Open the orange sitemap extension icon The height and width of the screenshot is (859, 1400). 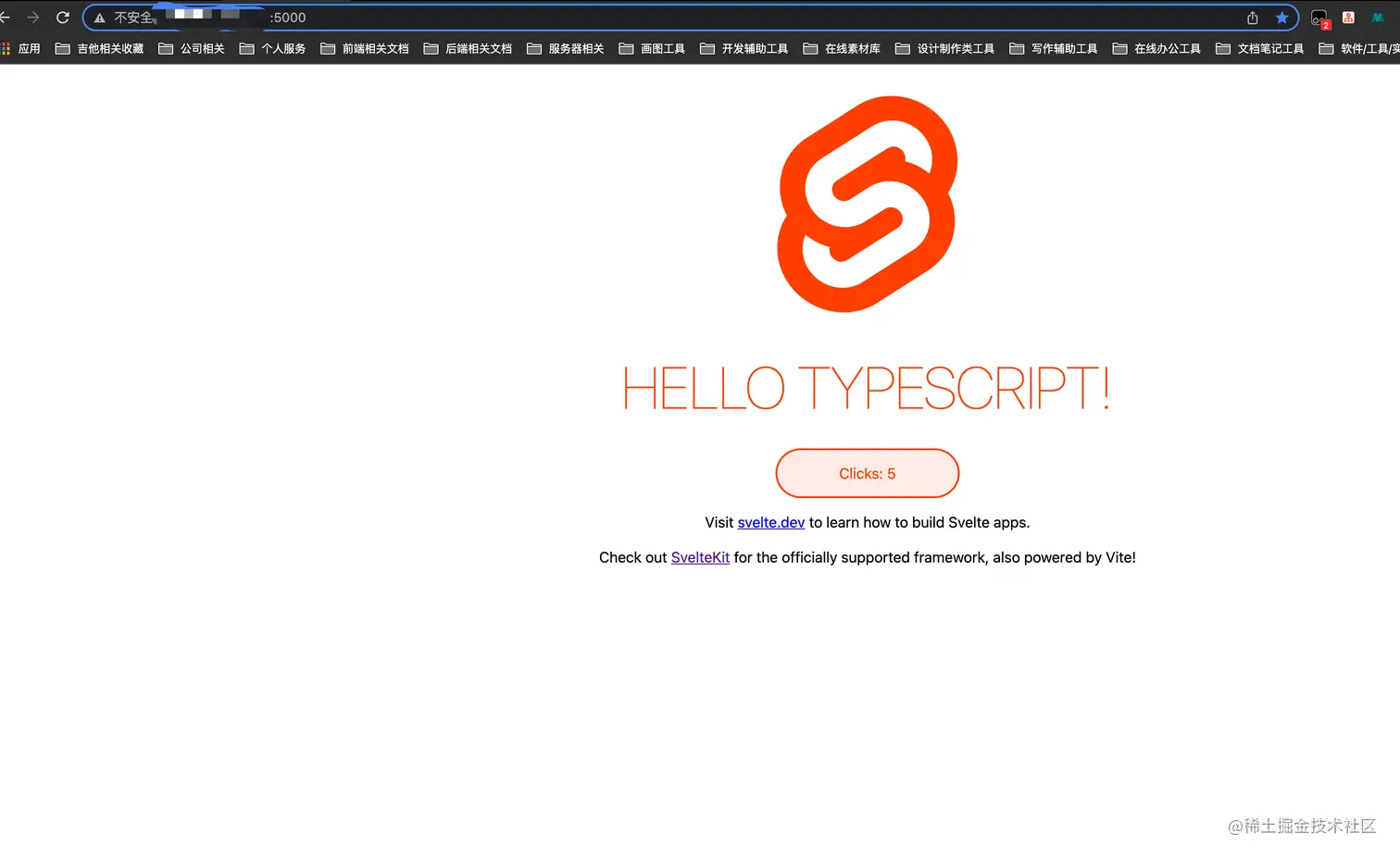point(1349,18)
